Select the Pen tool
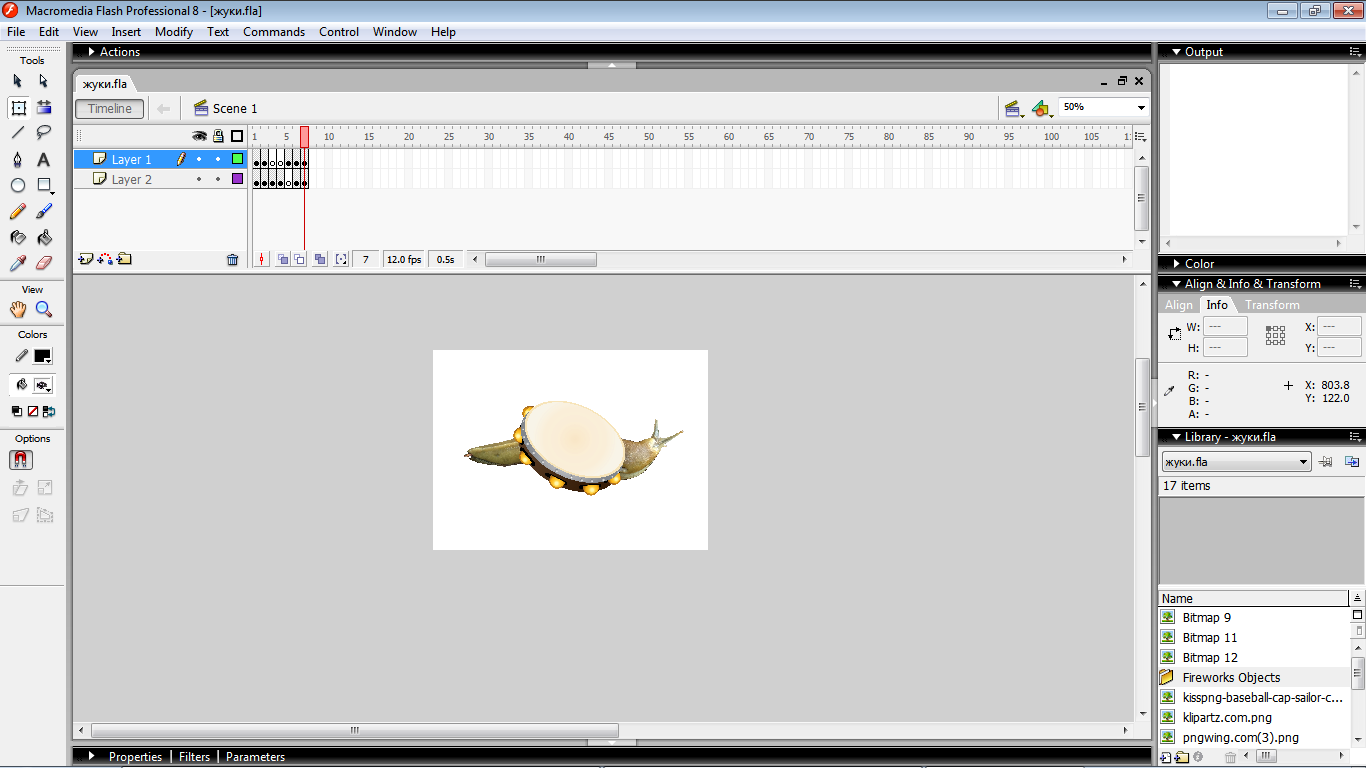 (18, 159)
